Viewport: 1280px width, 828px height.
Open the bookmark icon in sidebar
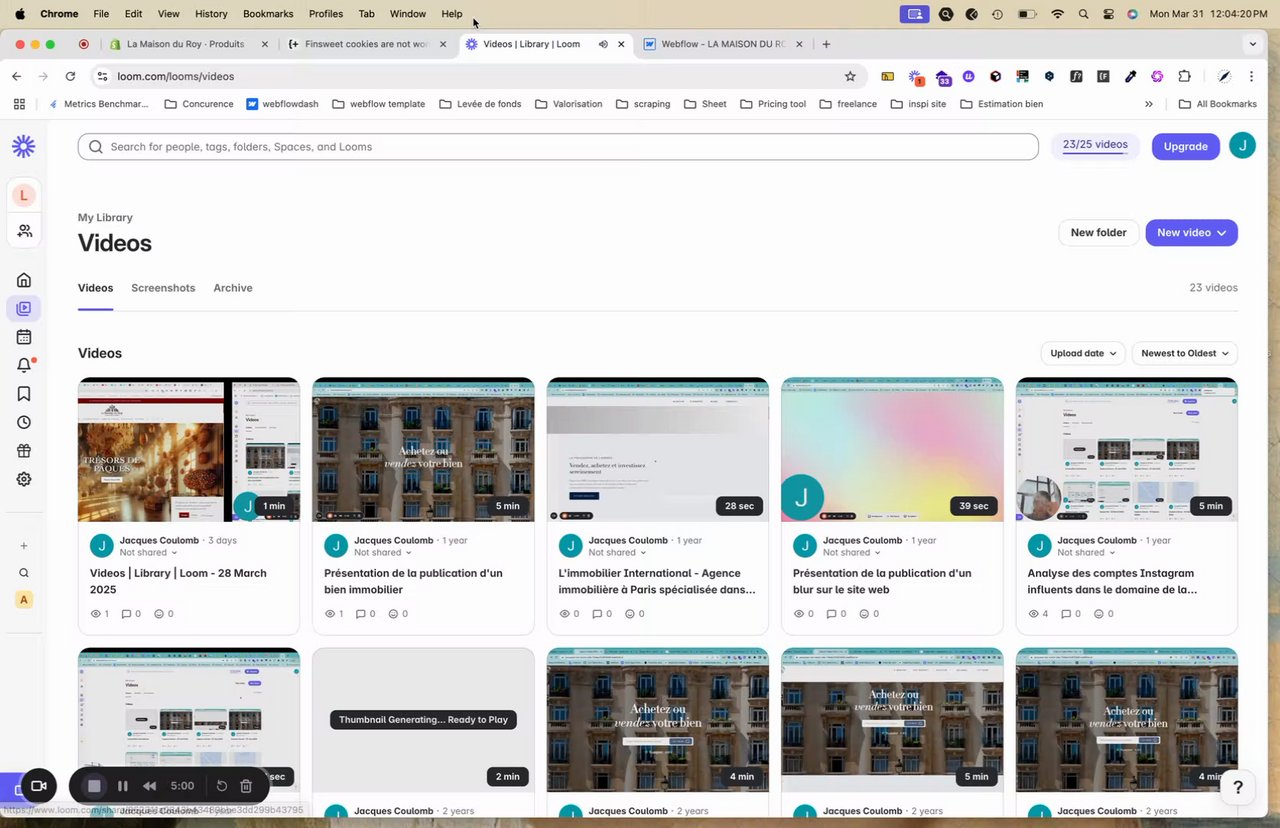pyautogui.click(x=24, y=394)
